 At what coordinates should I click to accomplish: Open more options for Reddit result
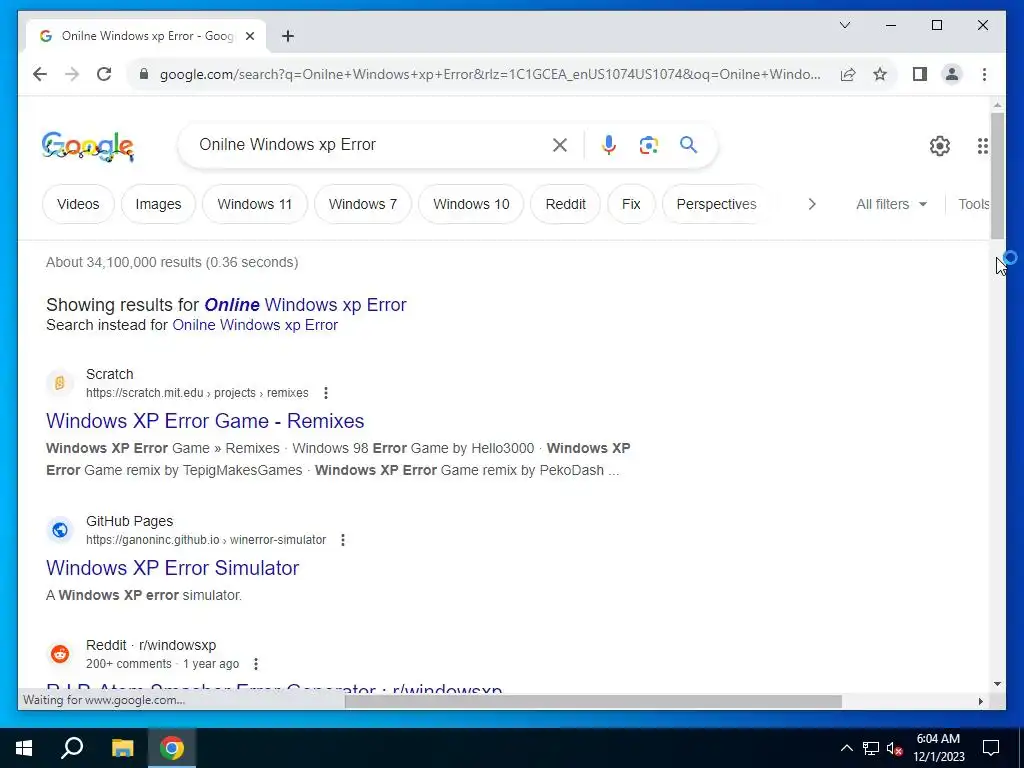[x=256, y=664]
